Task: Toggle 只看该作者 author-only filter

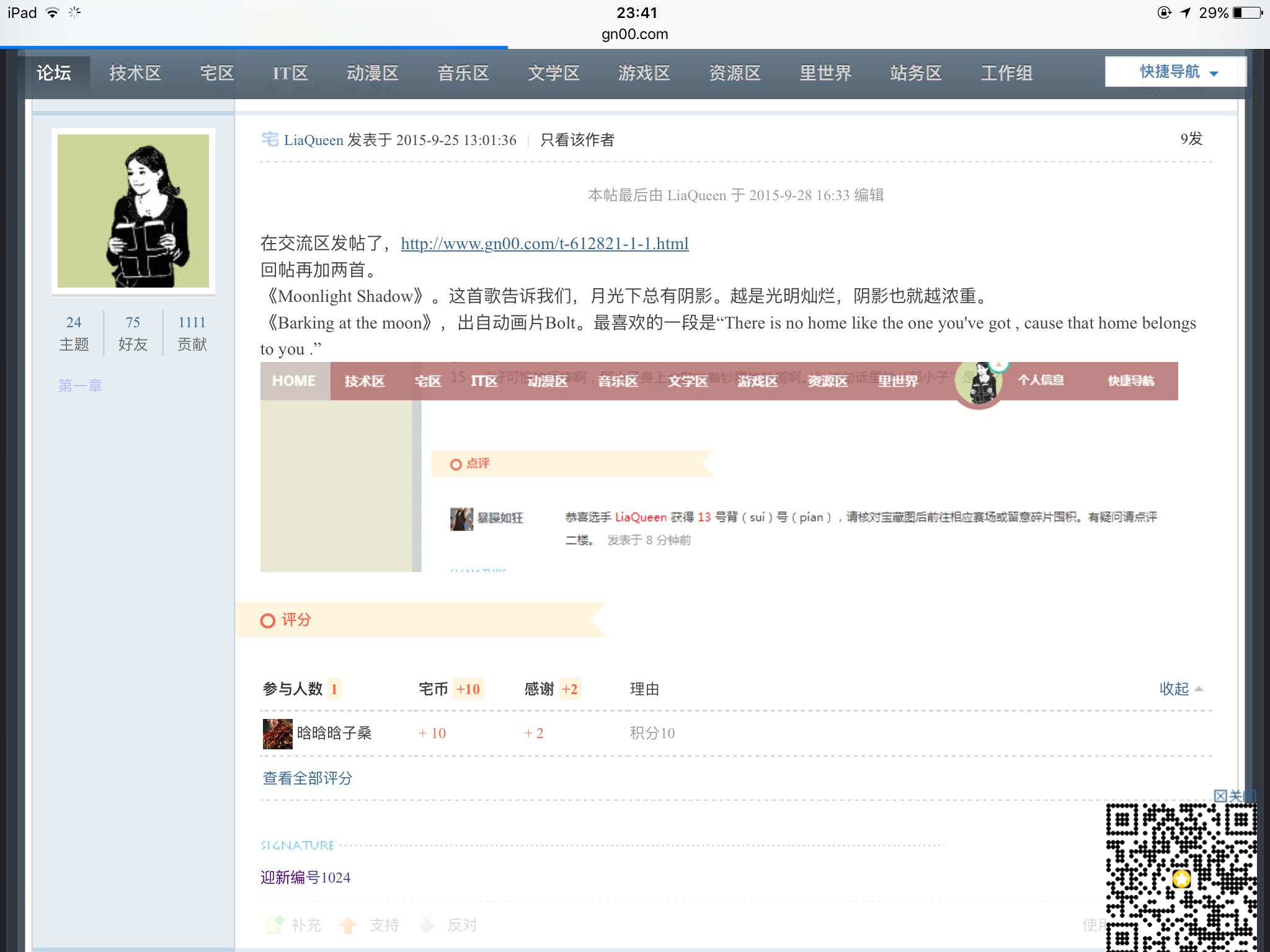Action: 577,140
